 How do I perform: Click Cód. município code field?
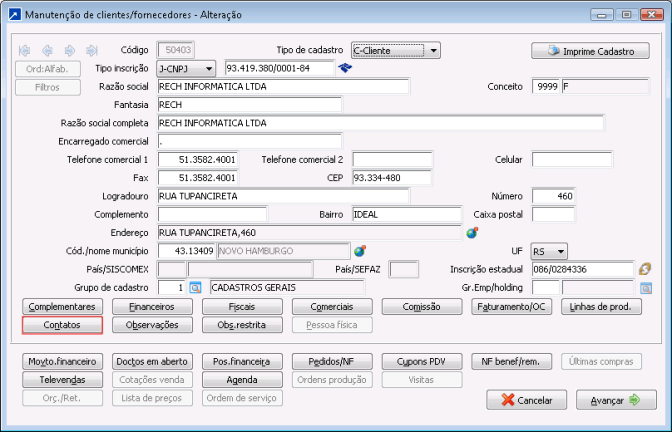(x=186, y=251)
